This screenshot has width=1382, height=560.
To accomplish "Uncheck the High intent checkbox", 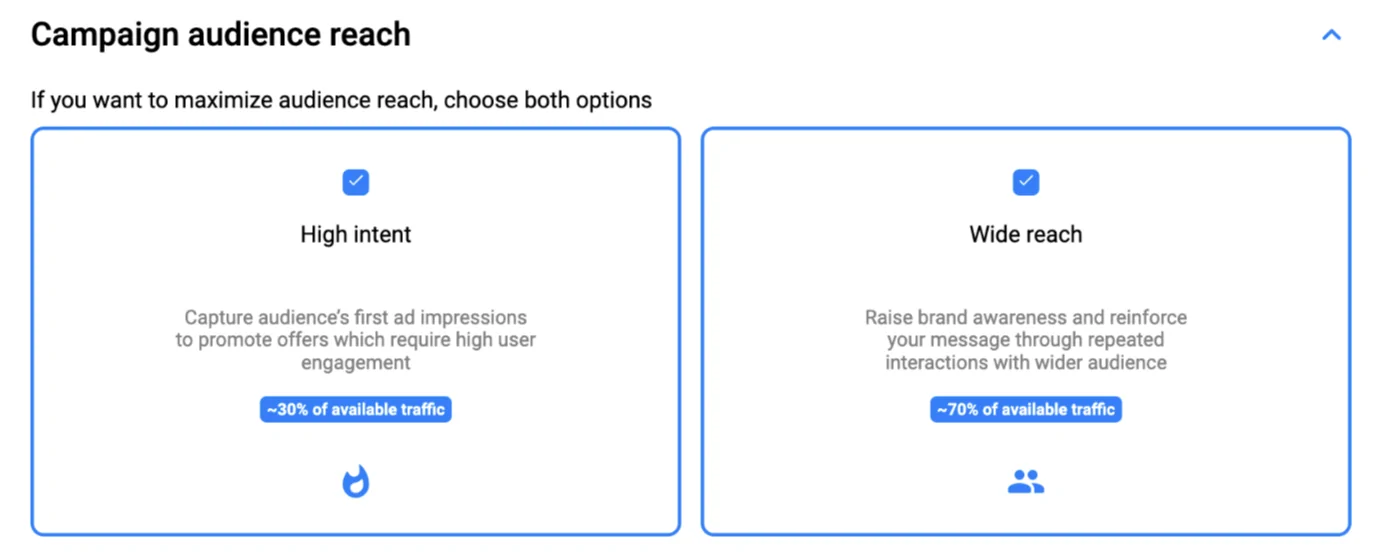I will tap(356, 182).
